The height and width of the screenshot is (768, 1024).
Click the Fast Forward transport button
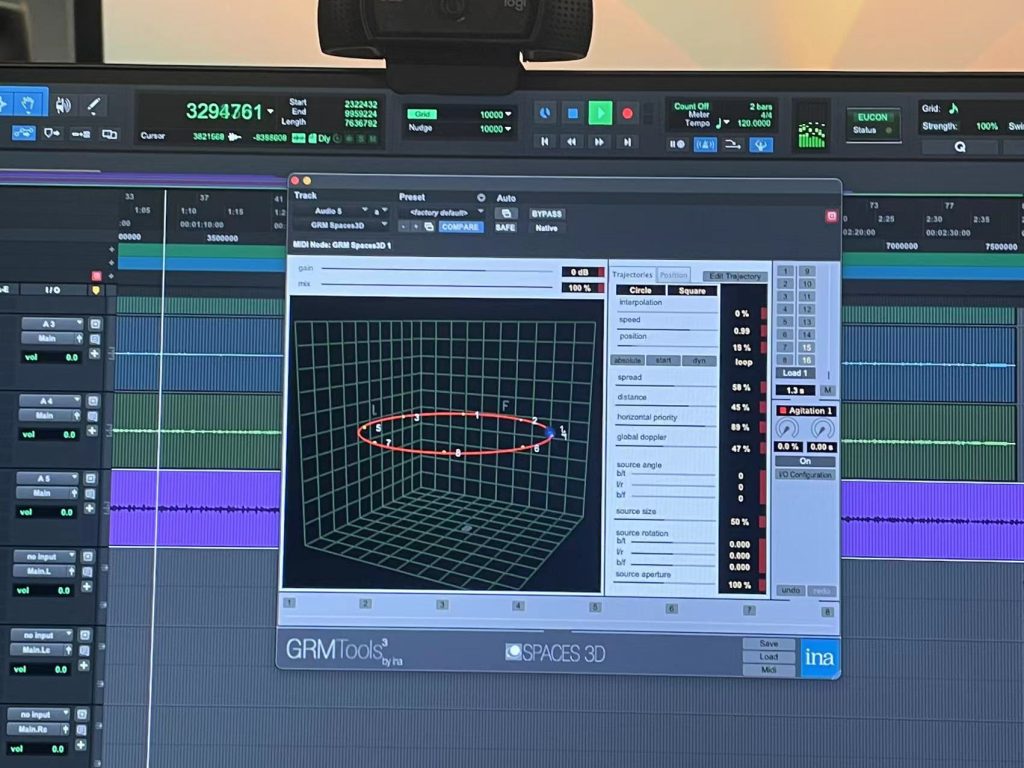click(600, 142)
